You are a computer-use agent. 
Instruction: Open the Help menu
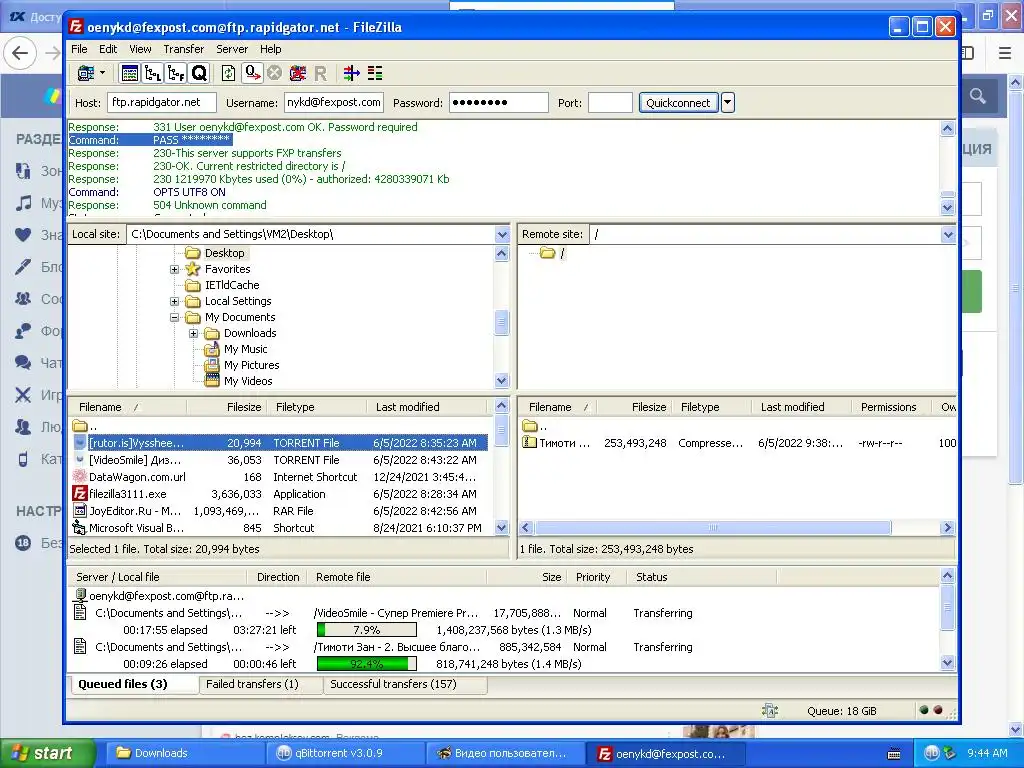pyautogui.click(x=270, y=49)
